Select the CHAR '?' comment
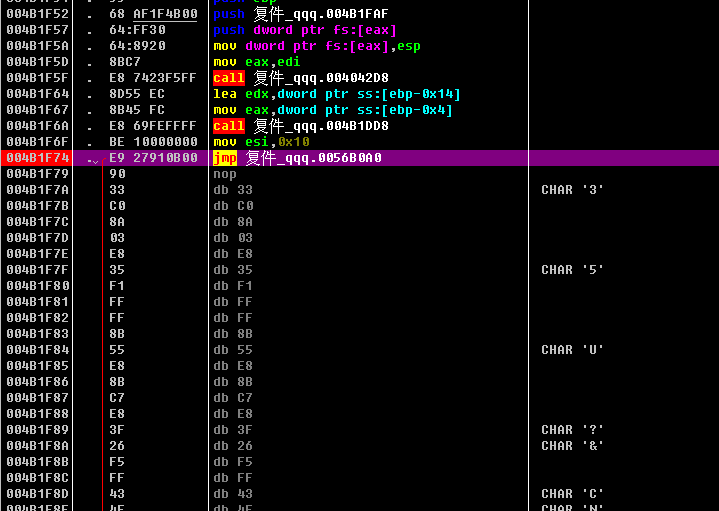 (572, 430)
